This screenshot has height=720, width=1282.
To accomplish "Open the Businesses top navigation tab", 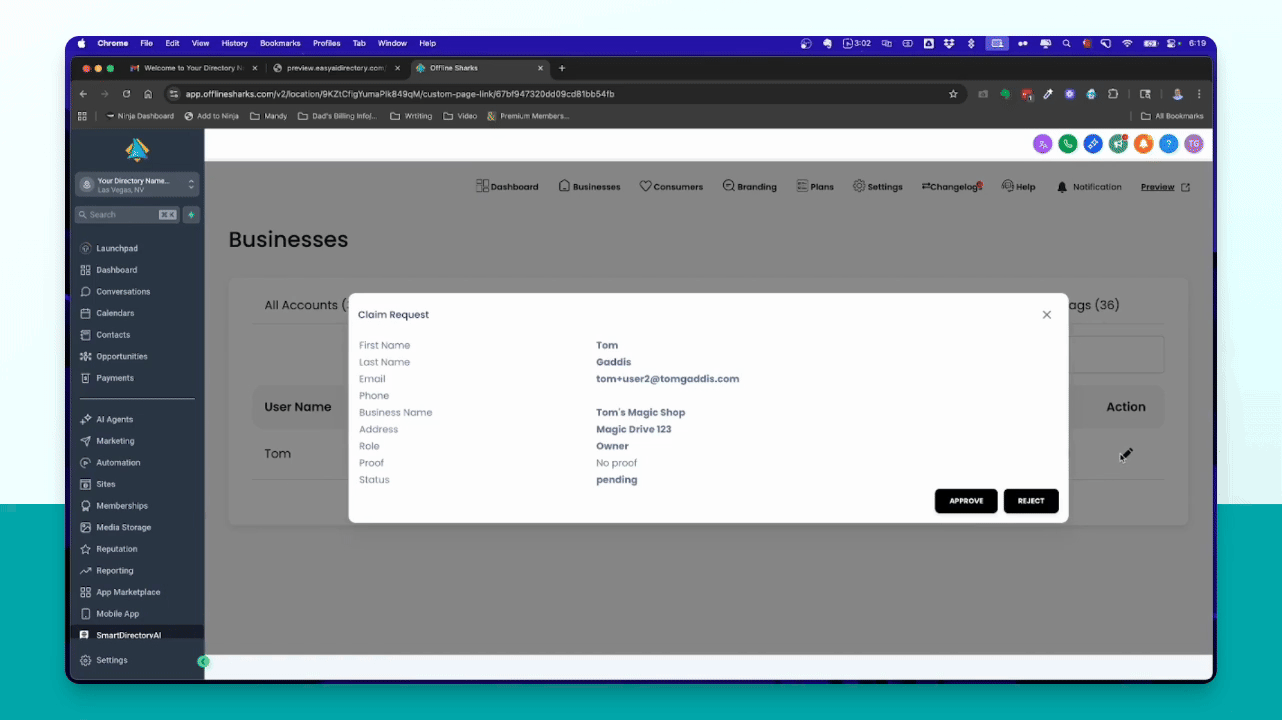I will (x=589, y=187).
